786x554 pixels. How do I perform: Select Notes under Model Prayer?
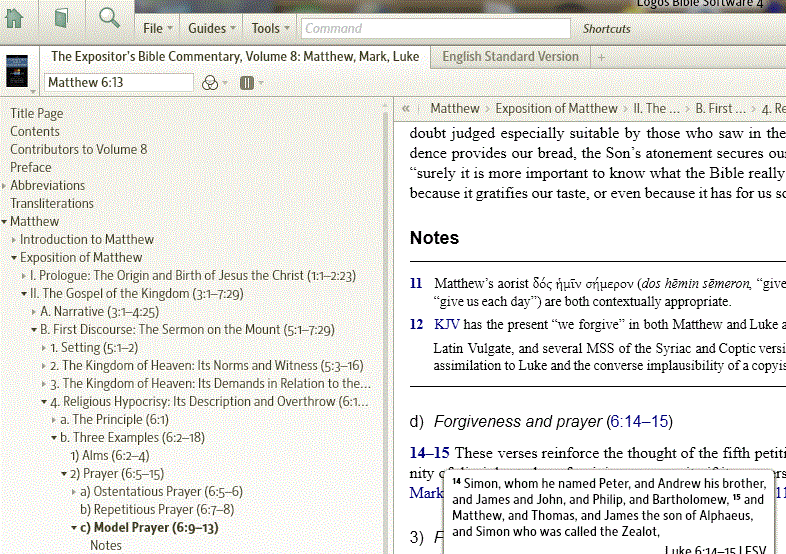[106, 545]
